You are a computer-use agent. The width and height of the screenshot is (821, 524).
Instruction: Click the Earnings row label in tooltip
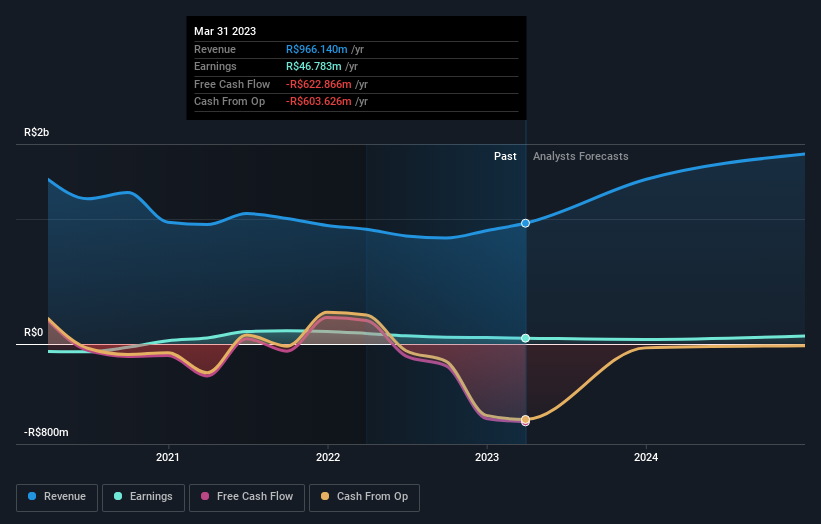click(215, 66)
